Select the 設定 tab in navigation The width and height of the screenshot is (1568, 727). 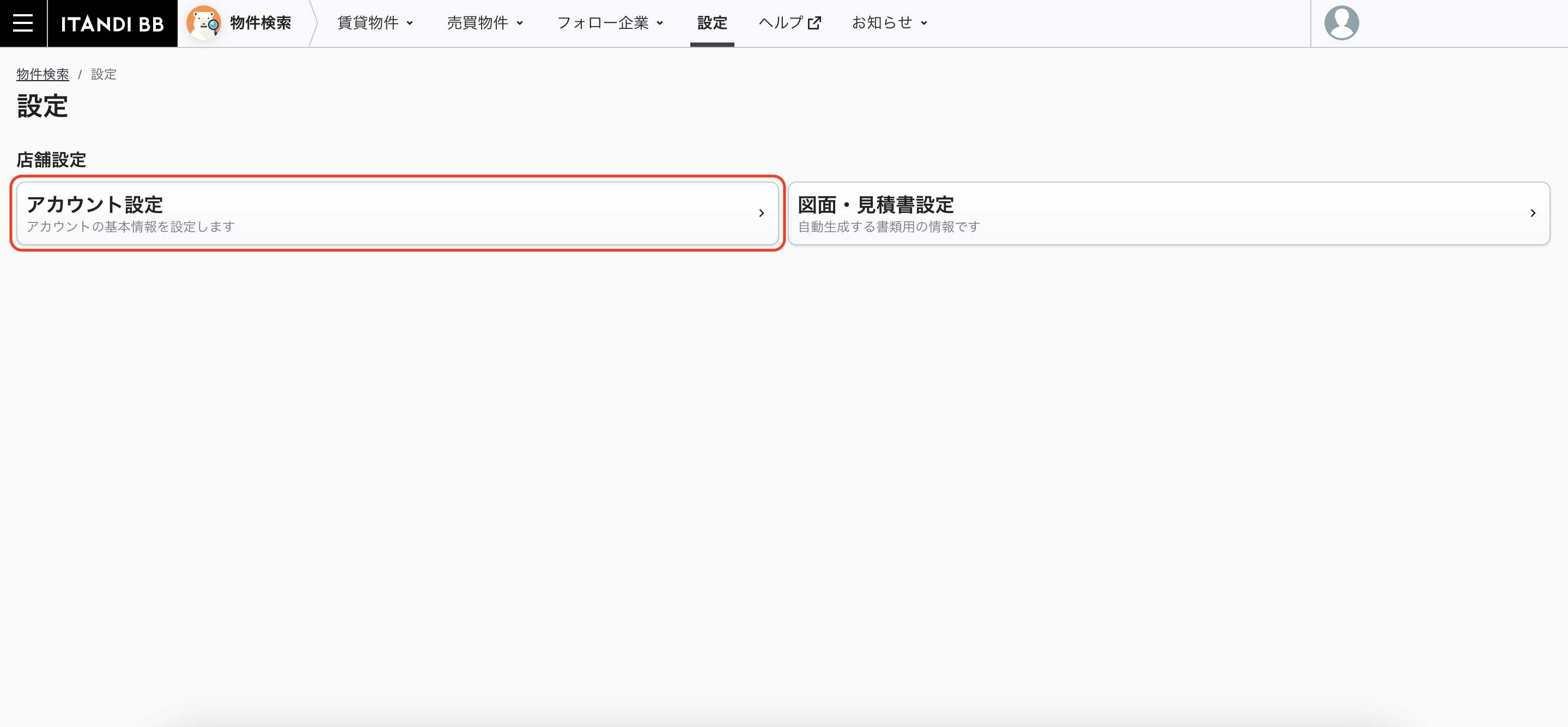[x=712, y=23]
